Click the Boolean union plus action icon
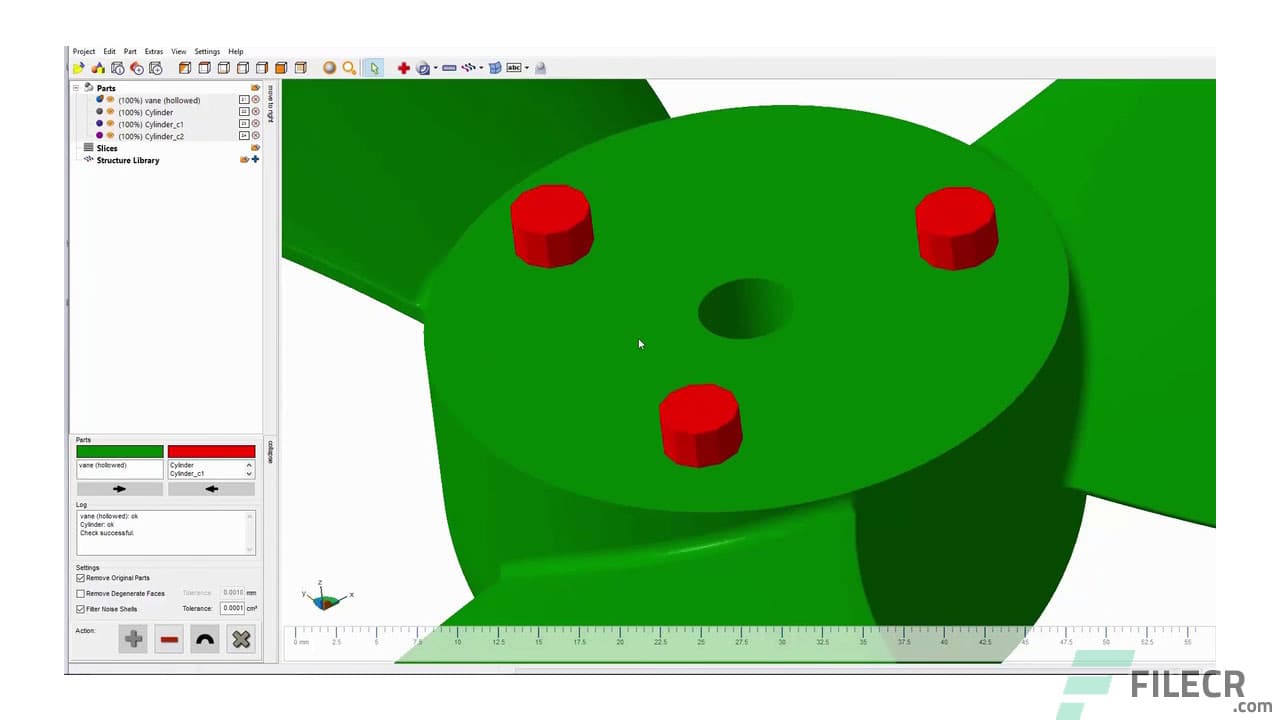Viewport: 1280px width, 720px height. click(133, 639)
